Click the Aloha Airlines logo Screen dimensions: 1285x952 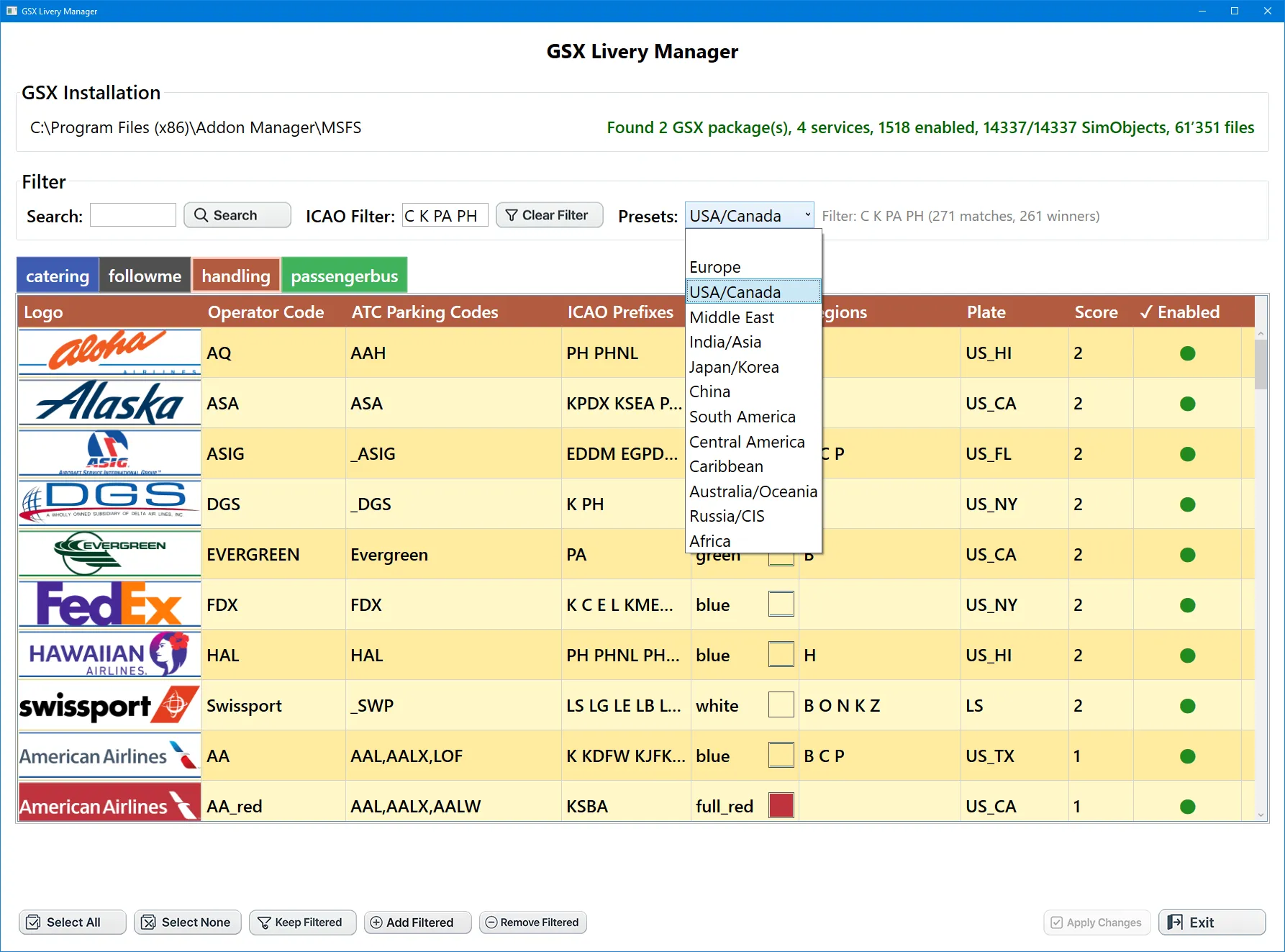[x=109, y=353]
